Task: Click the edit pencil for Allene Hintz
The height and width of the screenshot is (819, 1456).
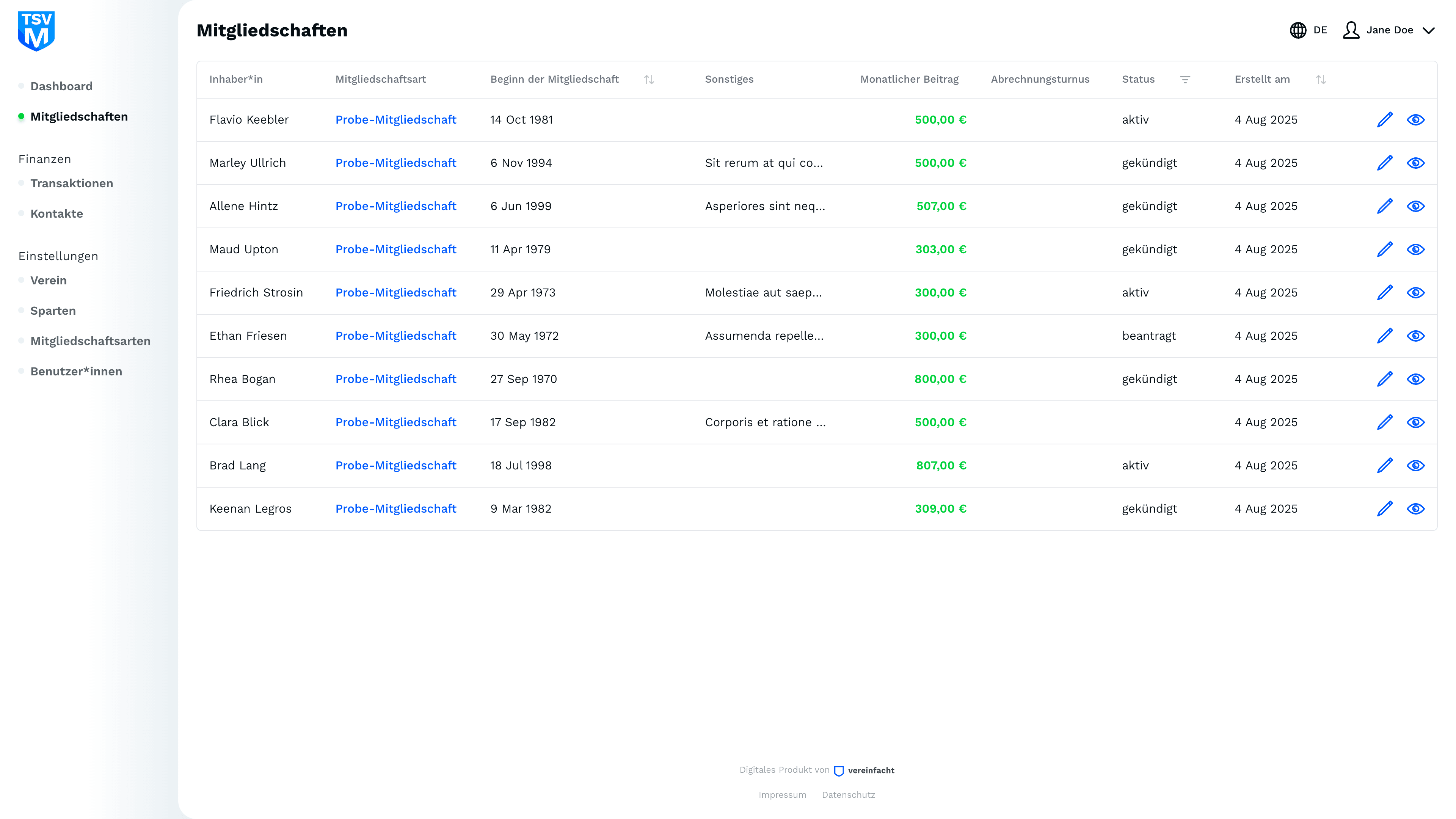Action: point(1385,206)
